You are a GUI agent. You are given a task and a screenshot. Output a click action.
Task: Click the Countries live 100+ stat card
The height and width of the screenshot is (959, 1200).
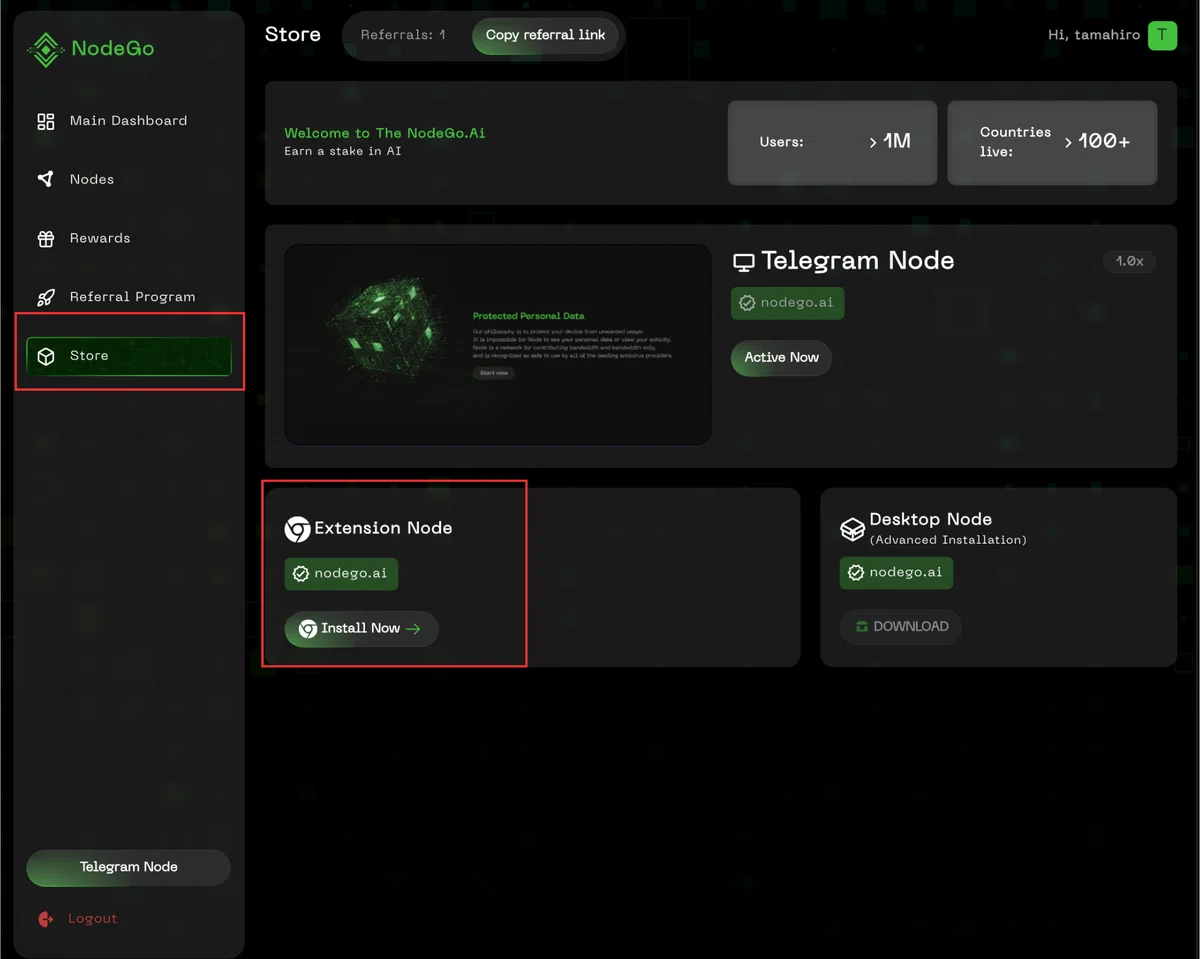click(1052, 142)
